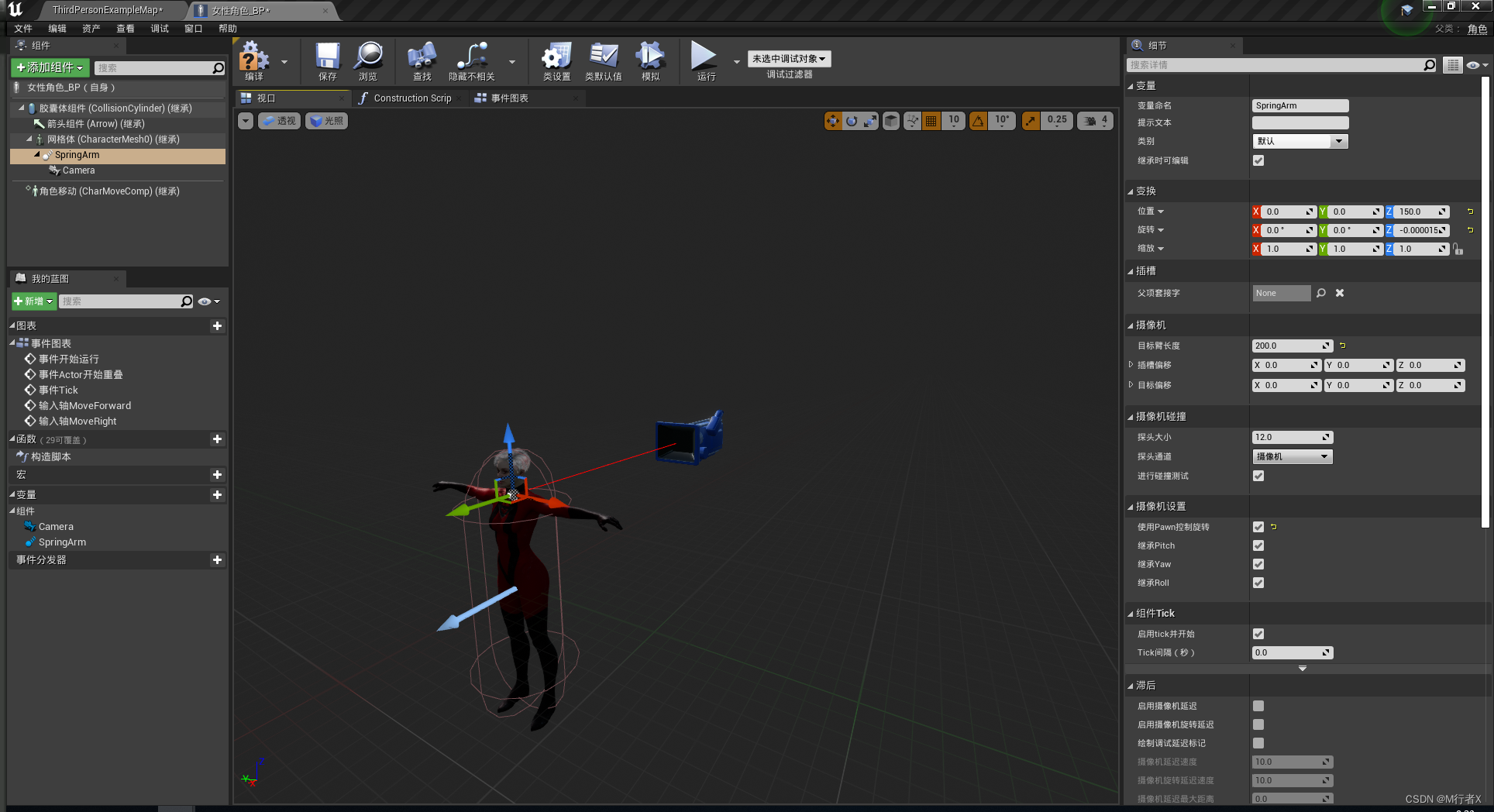This screenshot has height=812, width=1494.
Task: Save the blueprint using 保存 icon
Action: click(328, 61)
